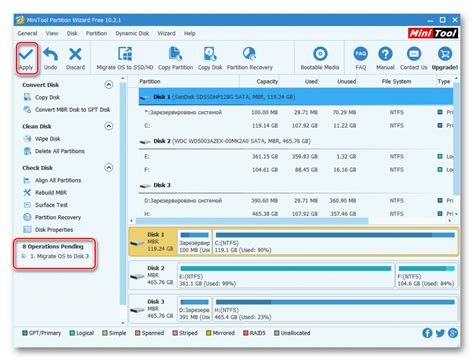Launch Migrate OS to SSD/HD wizard

click(x=125, y=58)
